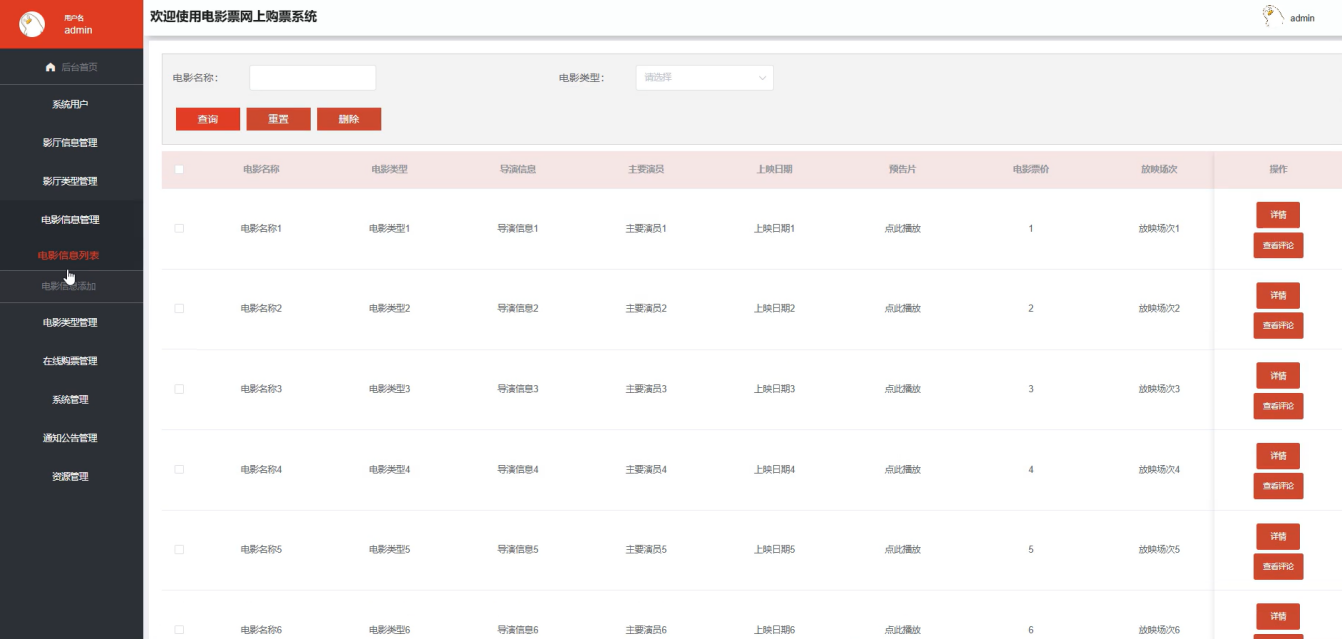The image size is (1342, 639).
Task: Click the admin username at top right
Action: click(x=1302, y=18)
